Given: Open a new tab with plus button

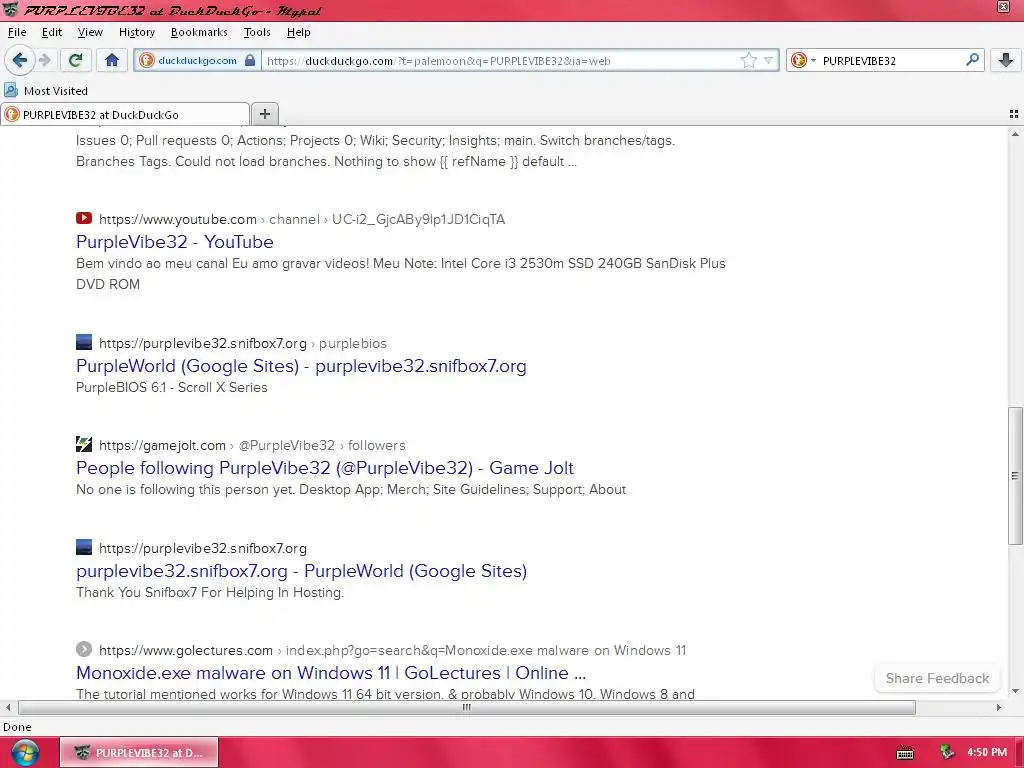Looking at the screenshot, I should [x=264, y=114].
